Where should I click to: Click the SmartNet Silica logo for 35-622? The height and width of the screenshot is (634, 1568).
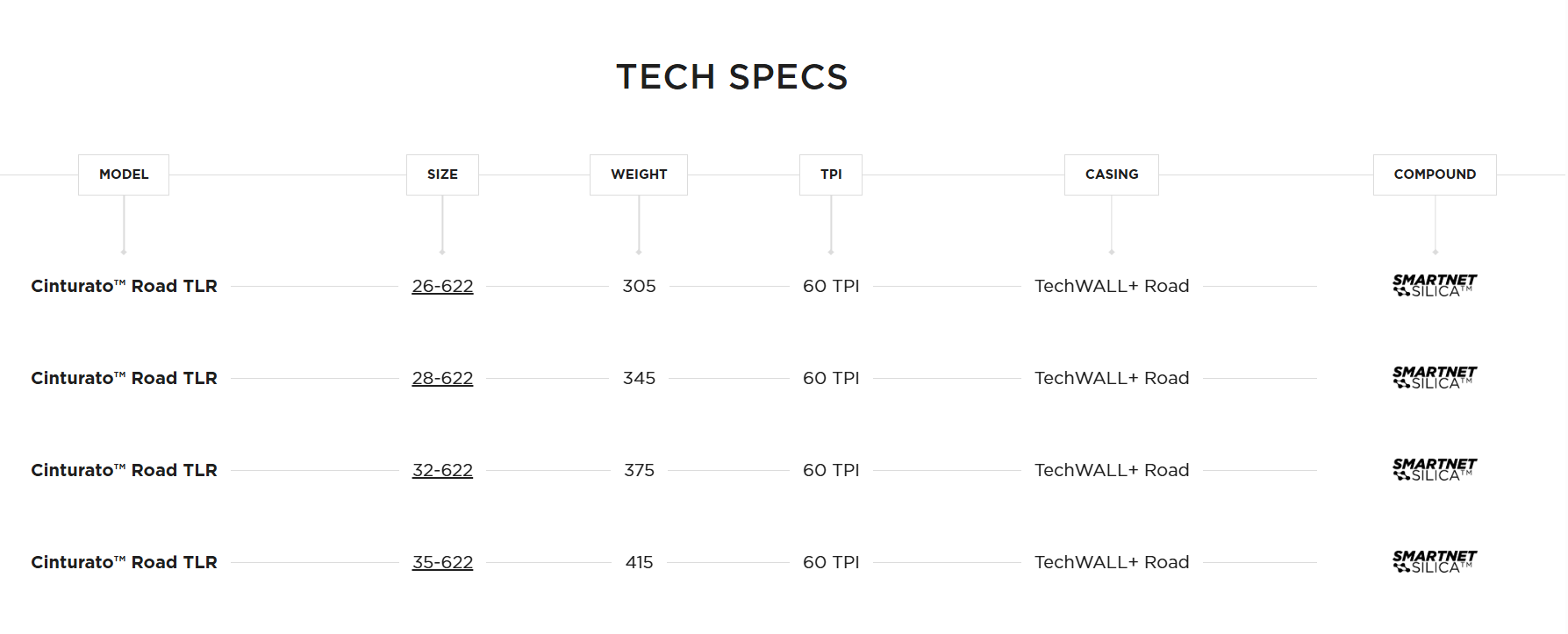click(1435, 562)
